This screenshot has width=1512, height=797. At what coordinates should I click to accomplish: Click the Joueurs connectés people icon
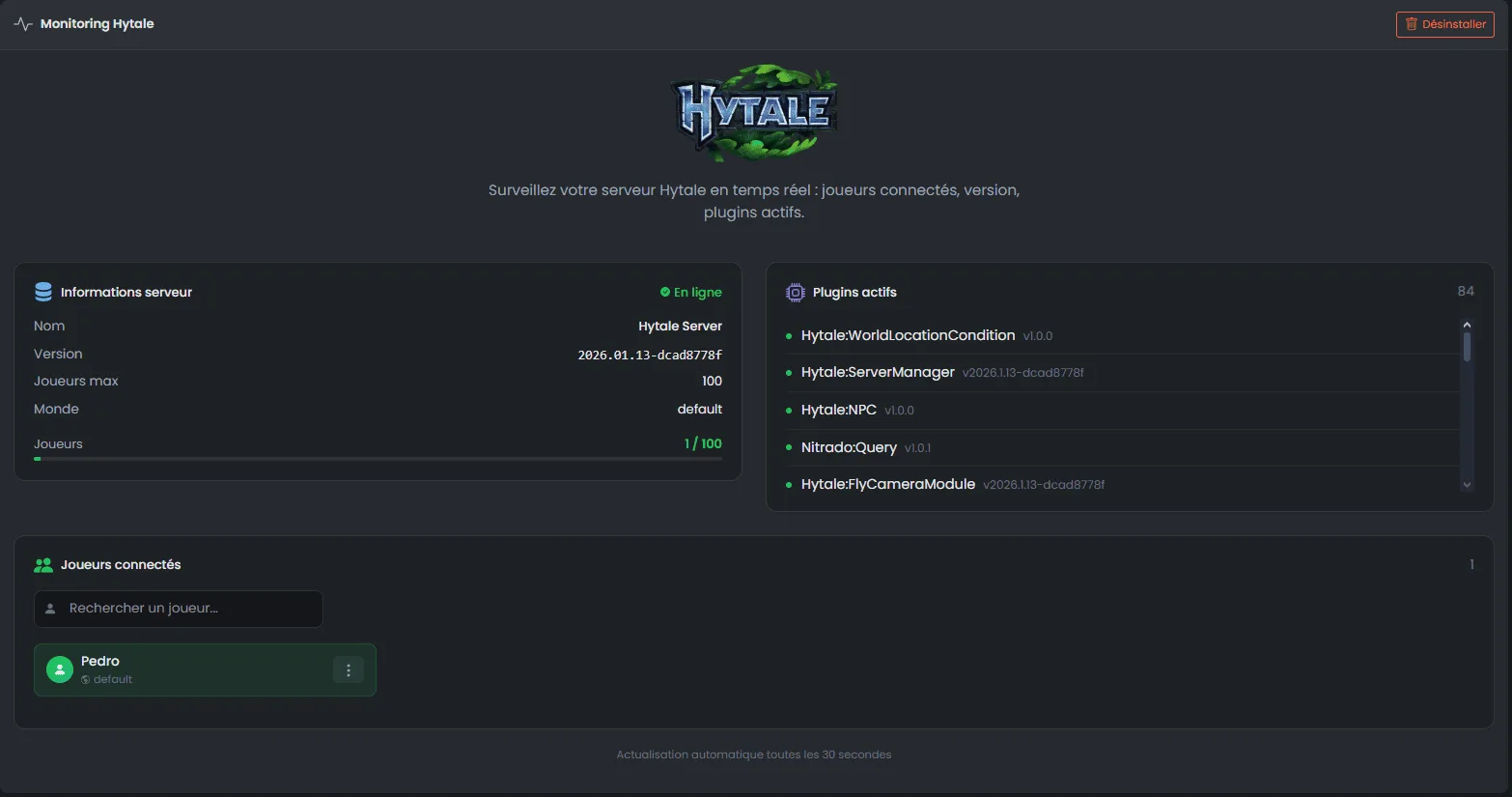(x=43, y=565)
